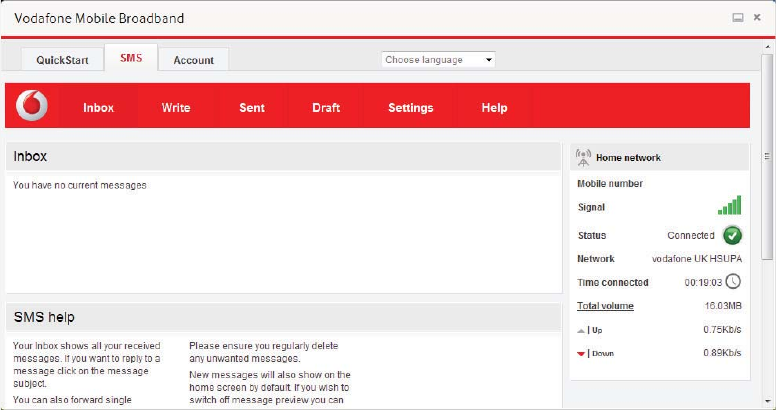776x410 pixels.
Task: Click the scrollbar down arrow
Action: point(768,401)
